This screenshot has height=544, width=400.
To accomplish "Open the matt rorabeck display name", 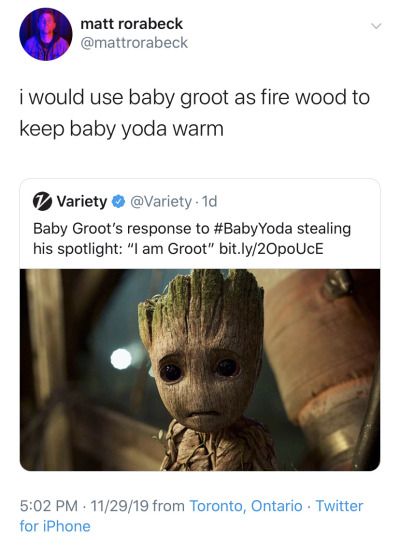I will pyautogui.click(x=131, y=24).
